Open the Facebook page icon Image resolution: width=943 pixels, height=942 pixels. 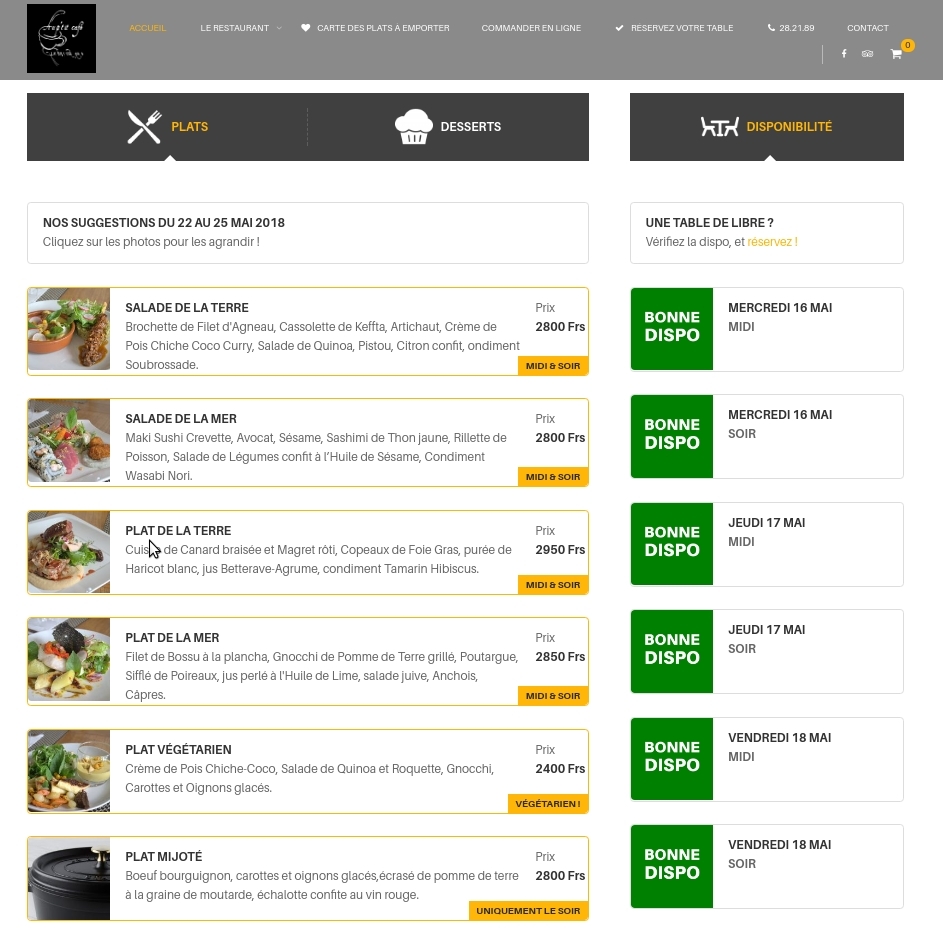pyautogui.click(x=844, y=54)
